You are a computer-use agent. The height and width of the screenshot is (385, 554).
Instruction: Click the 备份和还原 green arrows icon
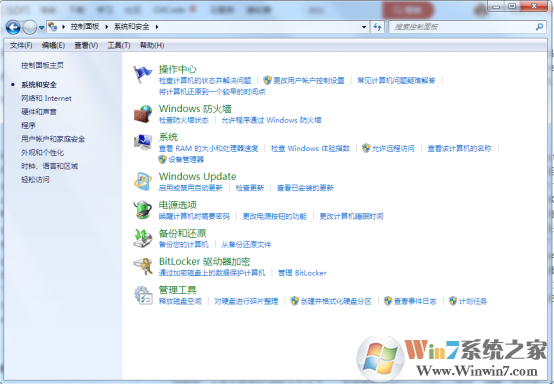click(x=143, y=238)
